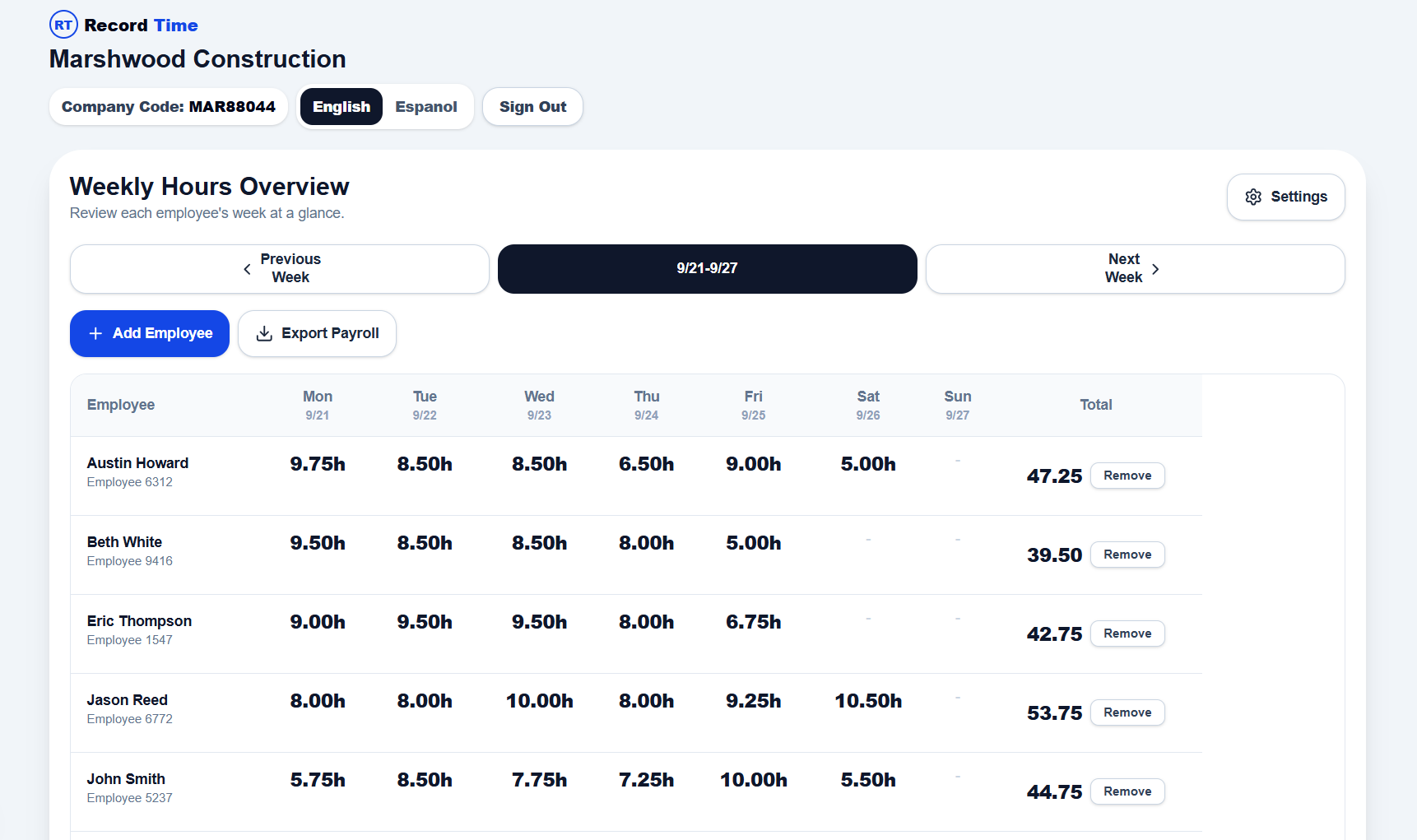Open Jason Reed's Saturday 10.50h entry

coord(868,701)
